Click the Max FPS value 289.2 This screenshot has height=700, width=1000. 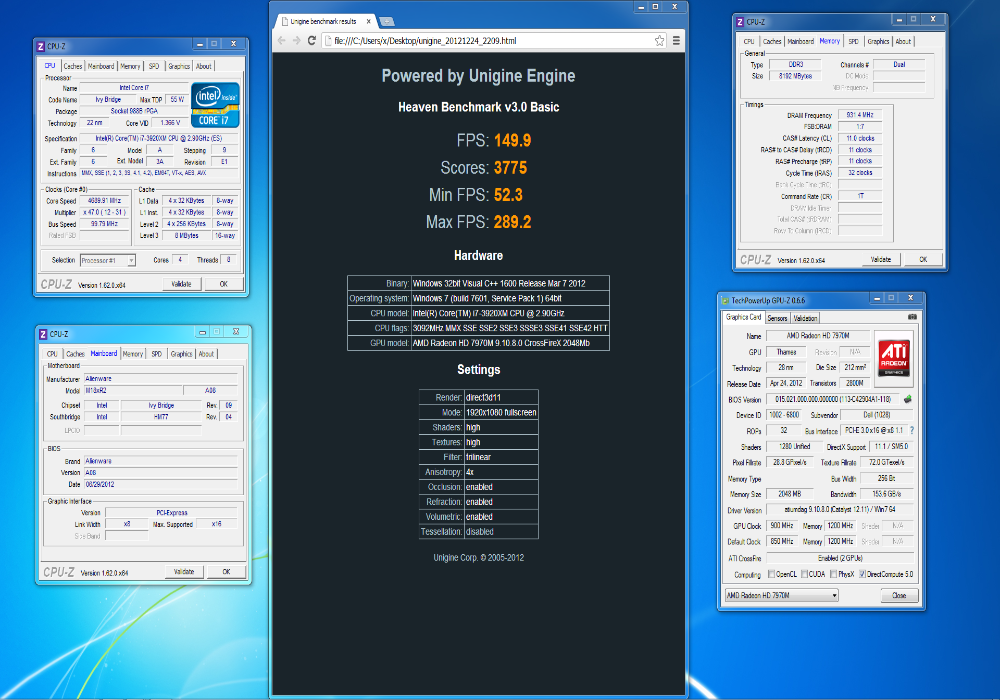click(x=512, y=222)
